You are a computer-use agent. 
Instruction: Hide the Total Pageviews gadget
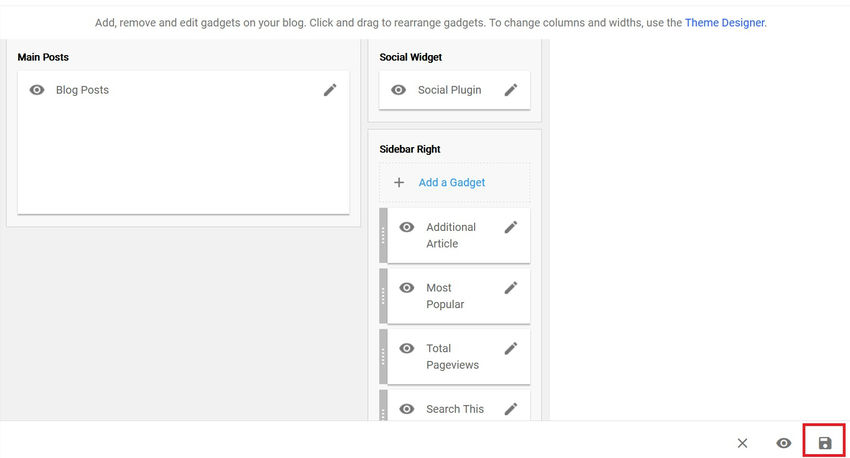tap(407, 348)
